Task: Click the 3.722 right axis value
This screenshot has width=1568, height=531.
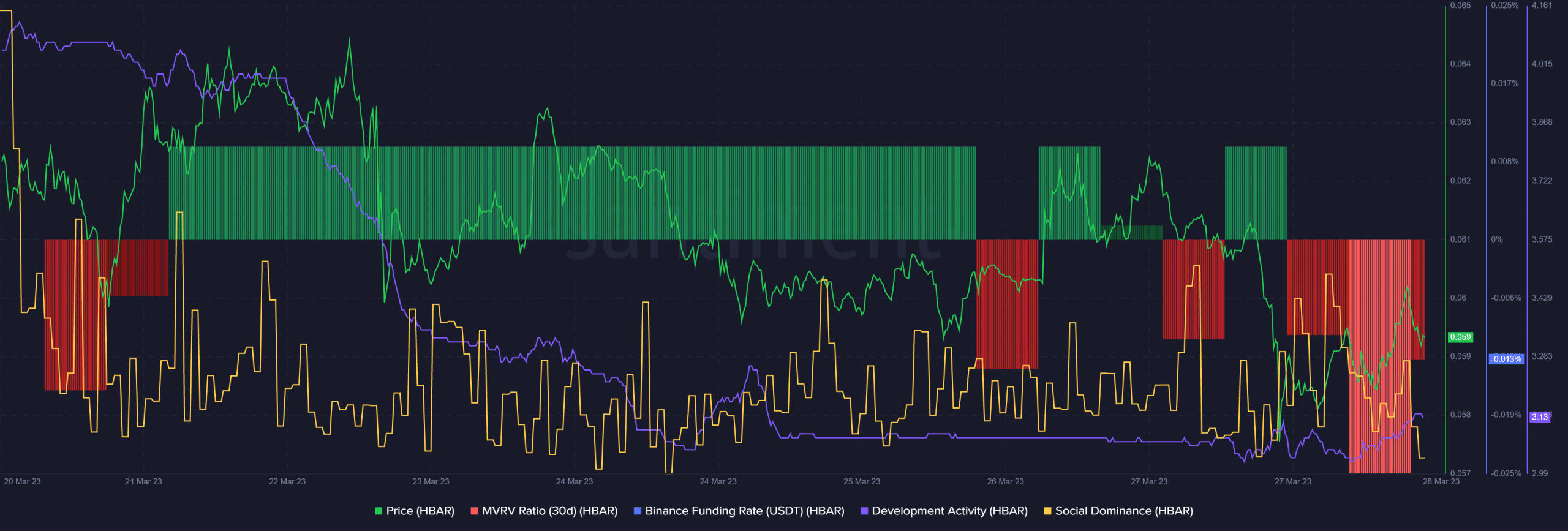Action: coord(1542,181)
